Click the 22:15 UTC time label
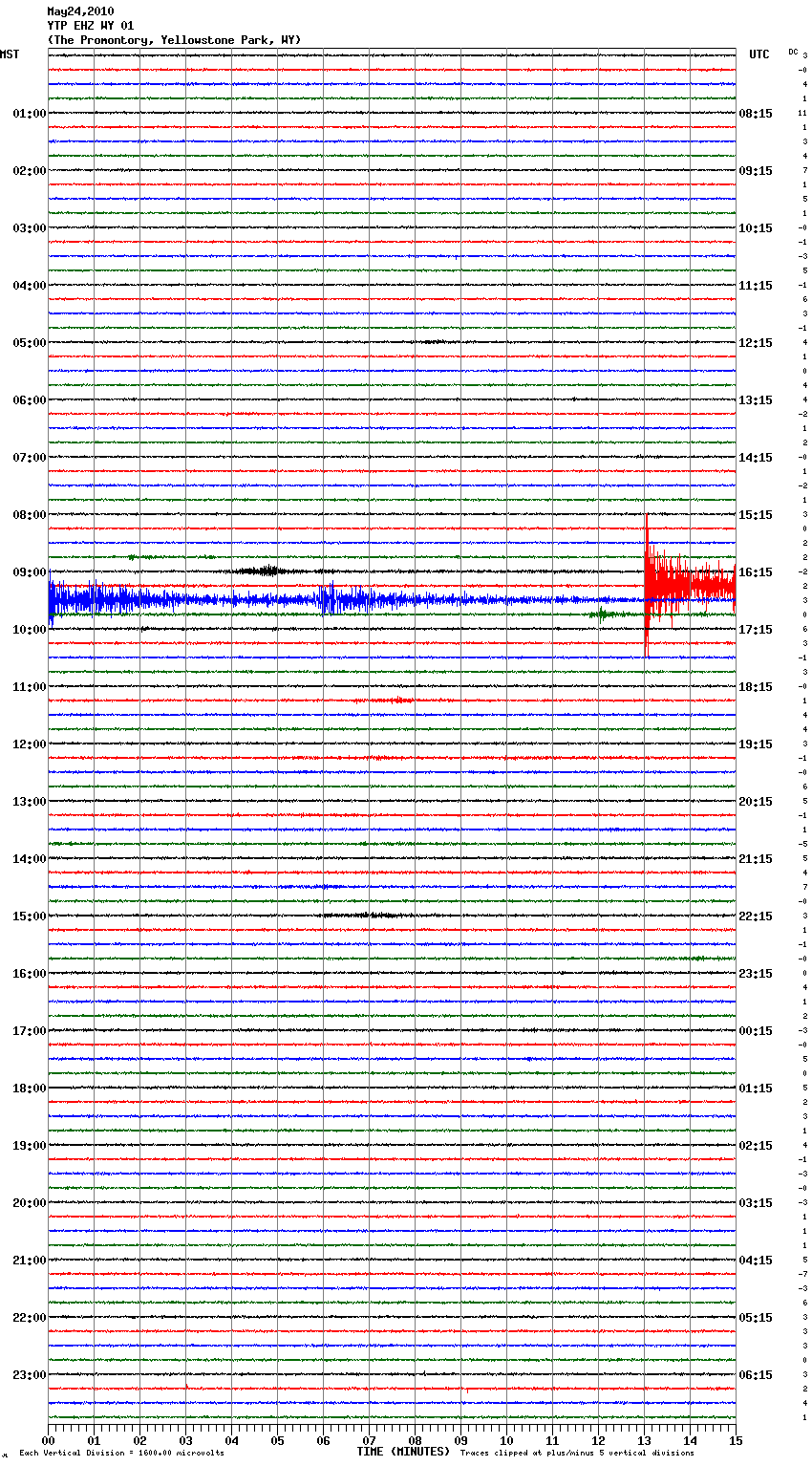 [756, 916]
